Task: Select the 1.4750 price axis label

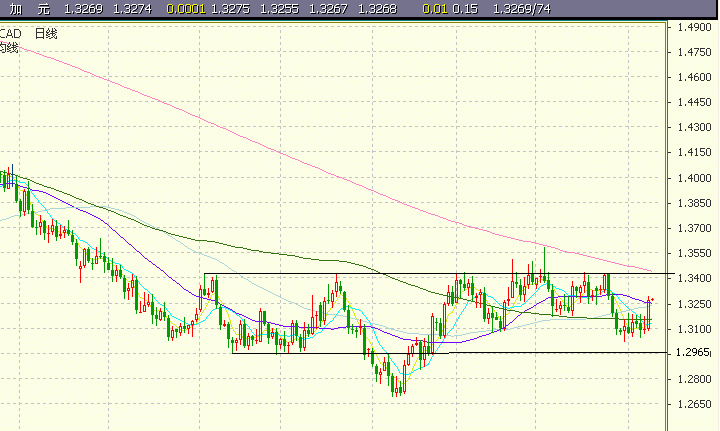Action: [694, 52]
